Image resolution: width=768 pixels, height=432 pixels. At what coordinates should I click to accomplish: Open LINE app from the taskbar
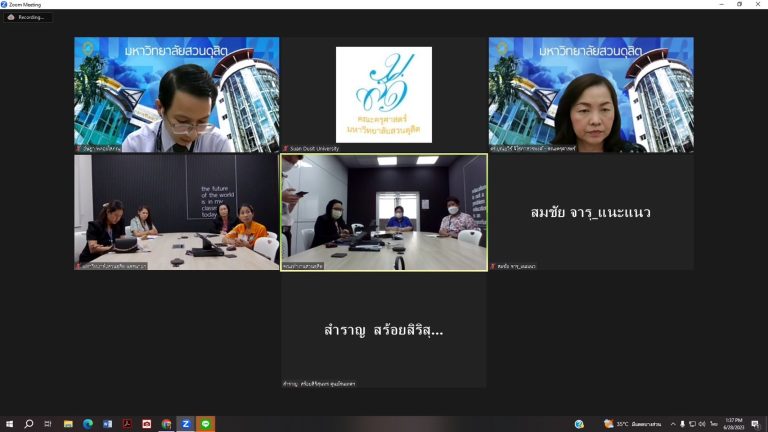pos(206,424)
